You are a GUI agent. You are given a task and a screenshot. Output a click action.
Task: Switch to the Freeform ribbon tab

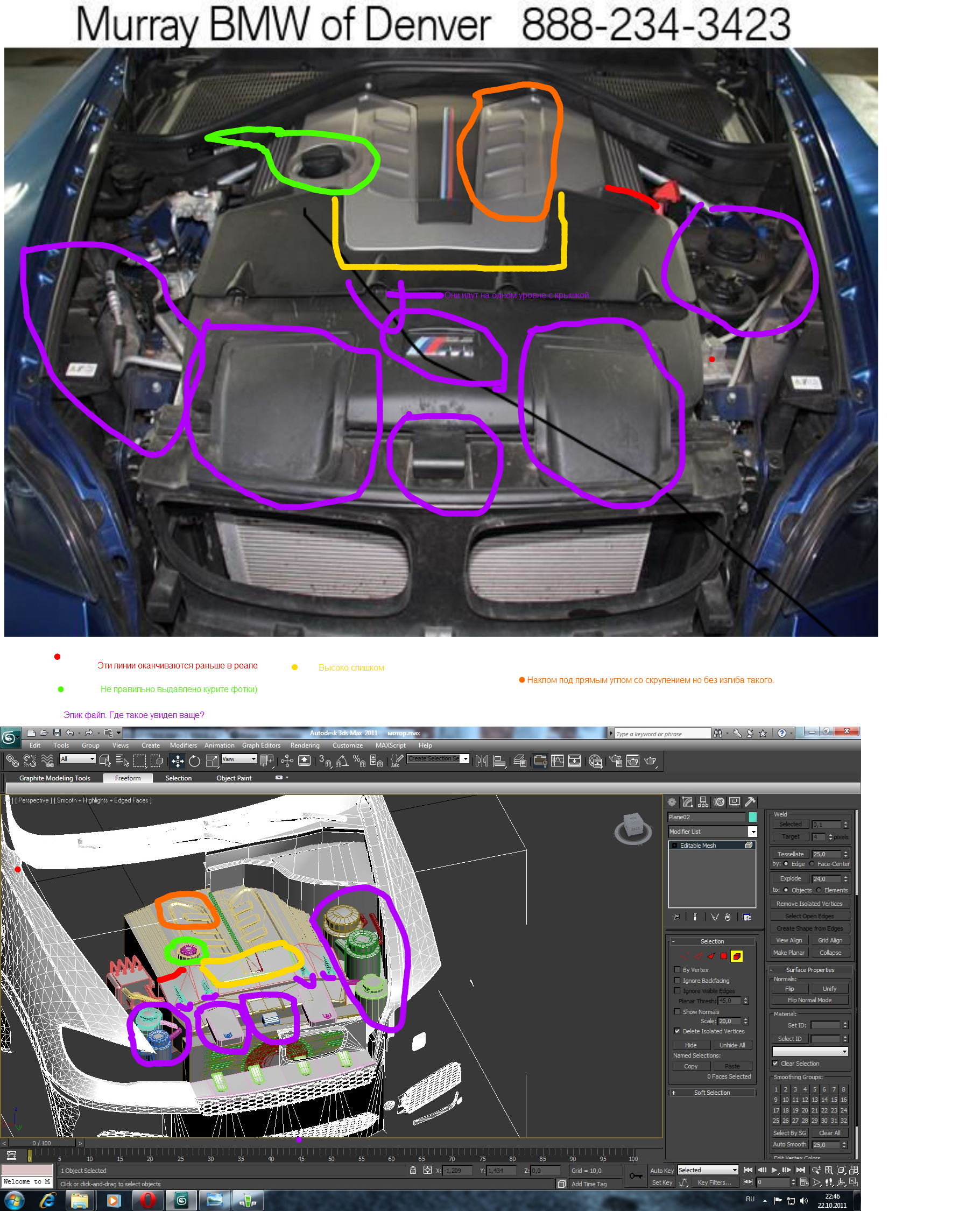[x=128, y=778]
